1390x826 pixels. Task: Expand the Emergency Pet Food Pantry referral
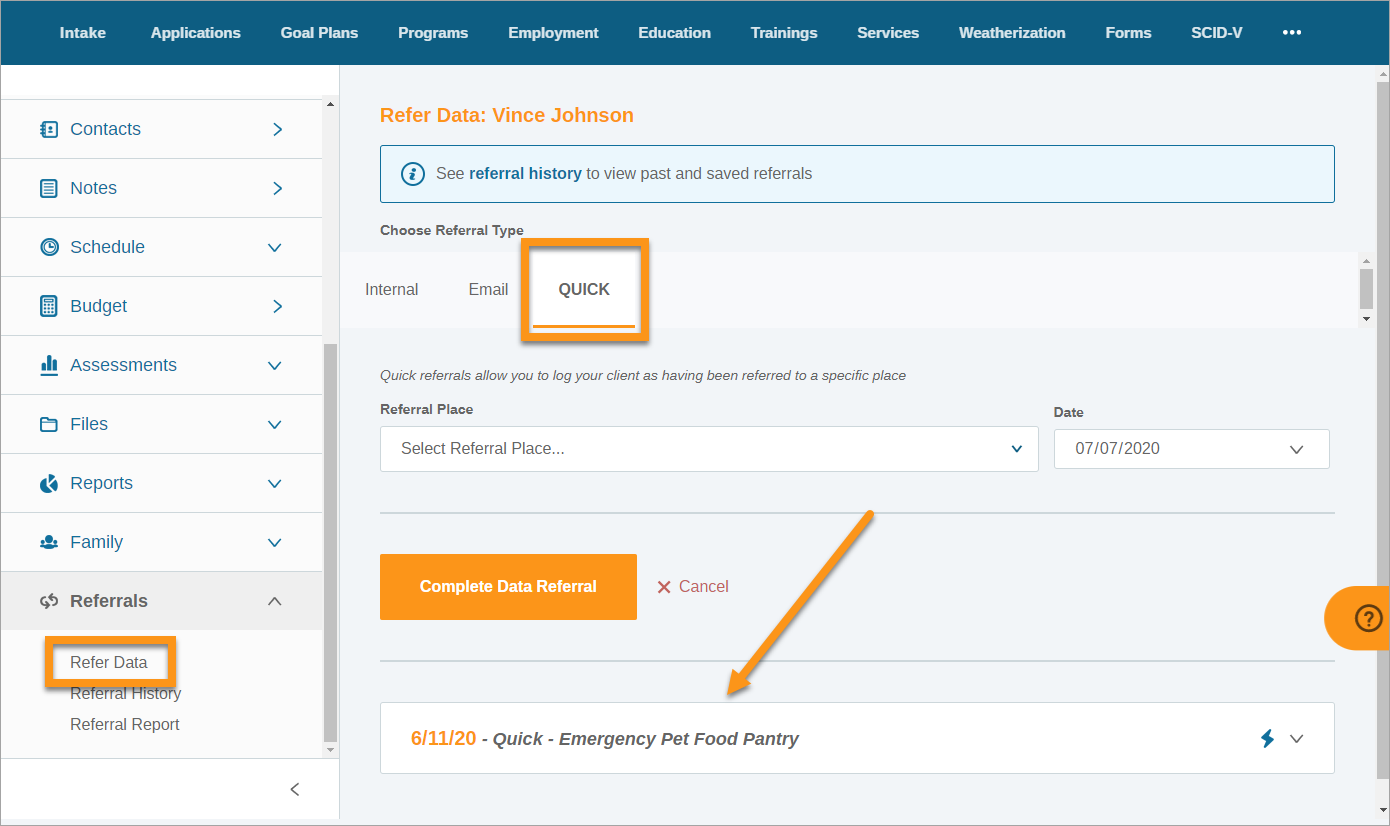1297,738
